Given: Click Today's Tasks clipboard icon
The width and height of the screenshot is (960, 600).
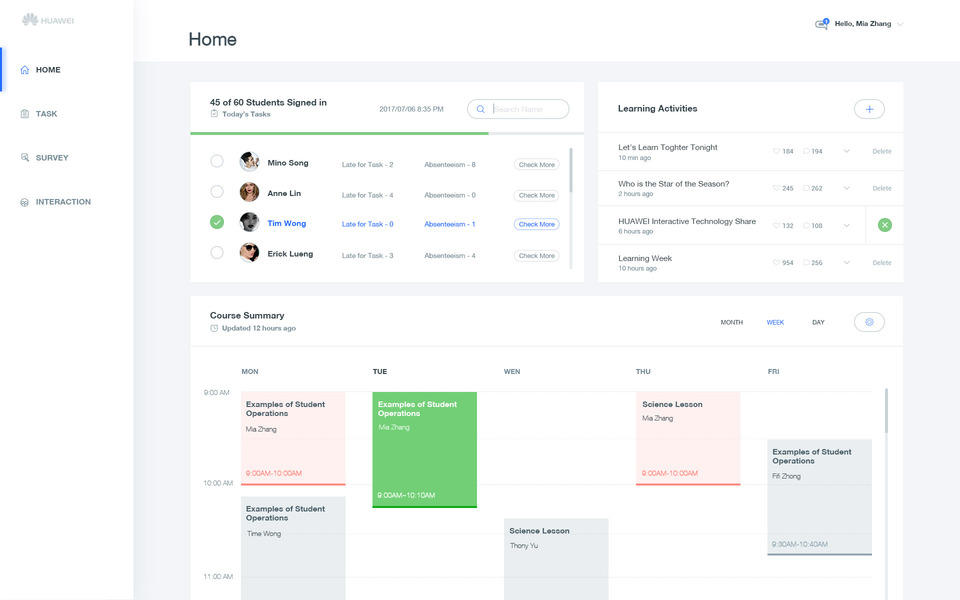Looking at the screenshot, I should click(214, 114).
